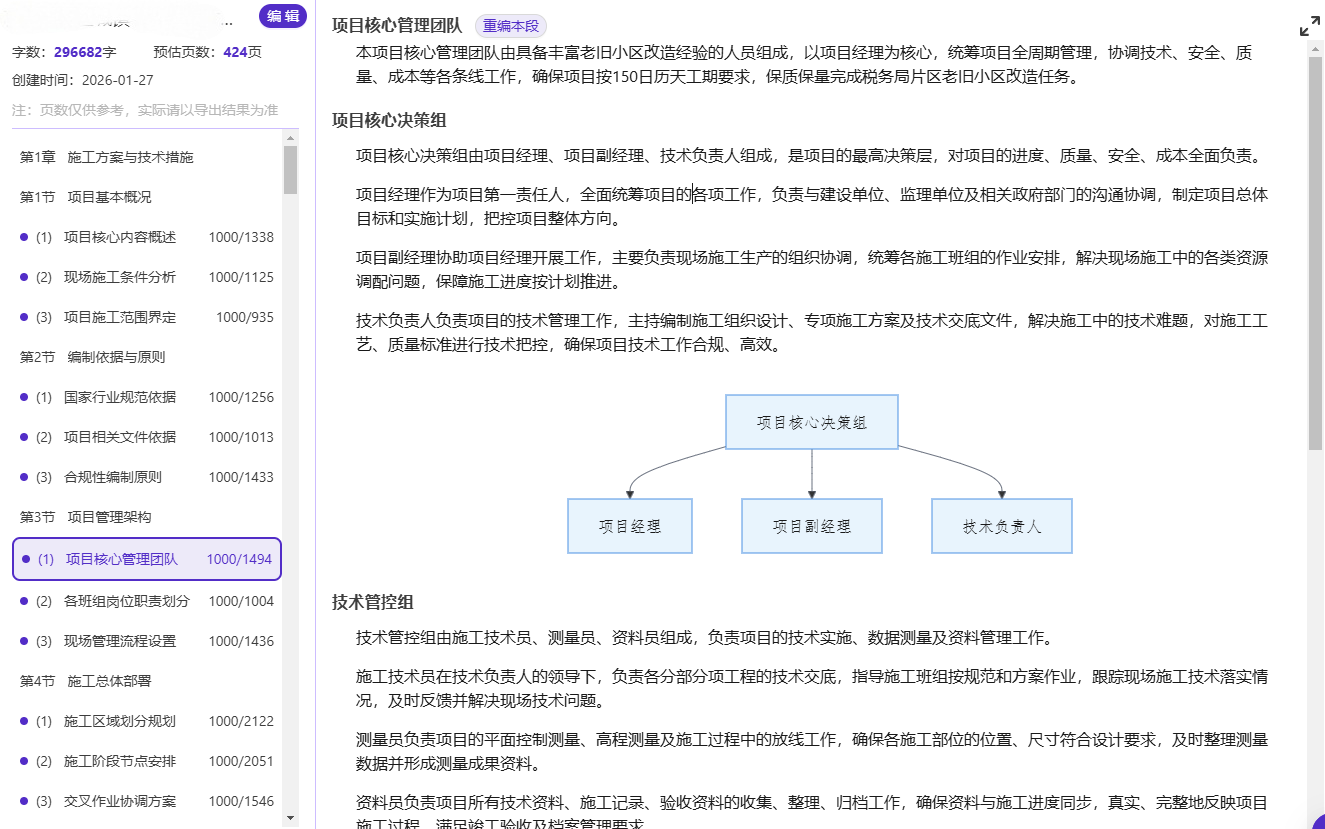The height and width of the screenshot is (829, 1325).
Task: Open (2) 项目相关文件依据 item
Action: (x=146, y=437)
